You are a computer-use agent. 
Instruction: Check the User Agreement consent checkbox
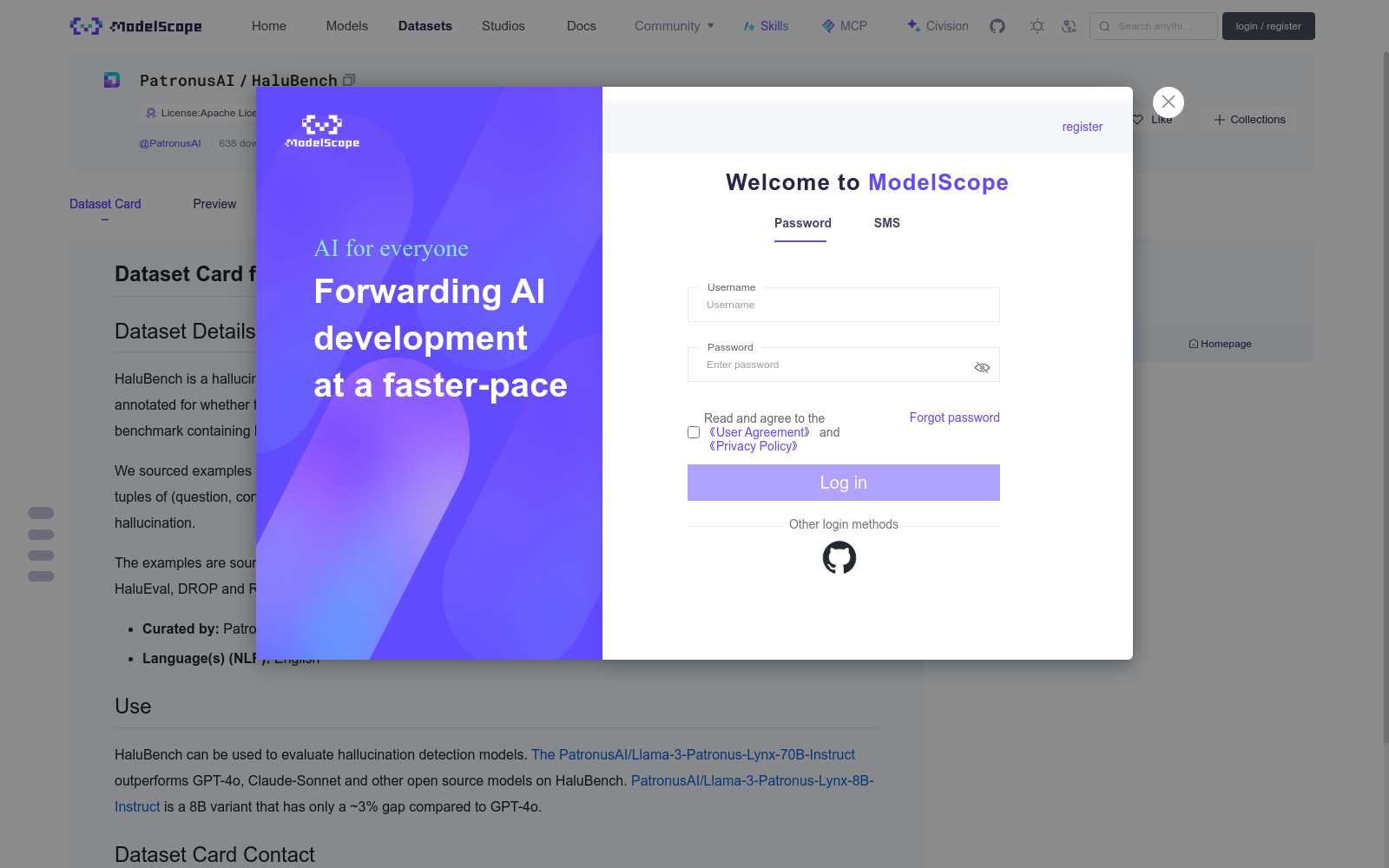[694, 432]
